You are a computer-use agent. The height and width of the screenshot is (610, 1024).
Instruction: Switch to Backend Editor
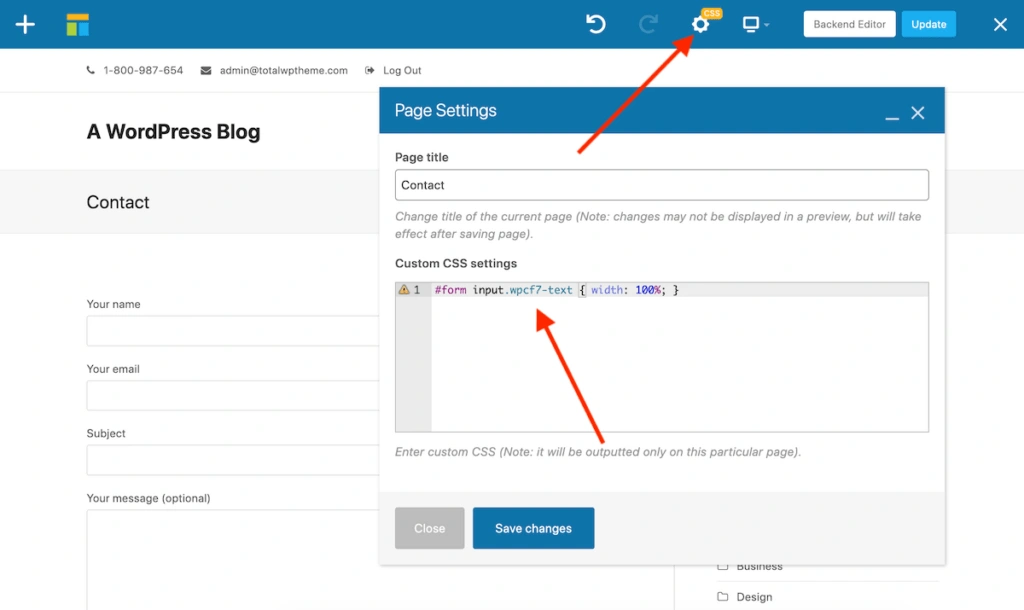(x=849, y=24)
